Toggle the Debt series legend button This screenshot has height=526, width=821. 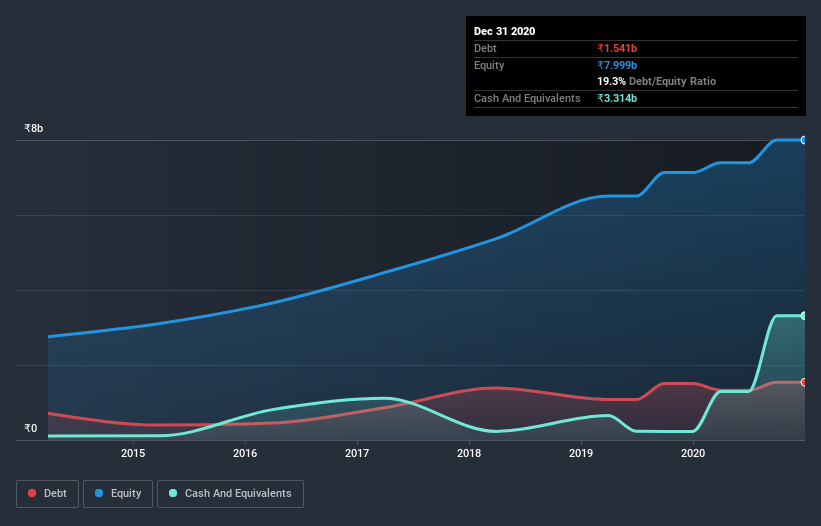47,494
